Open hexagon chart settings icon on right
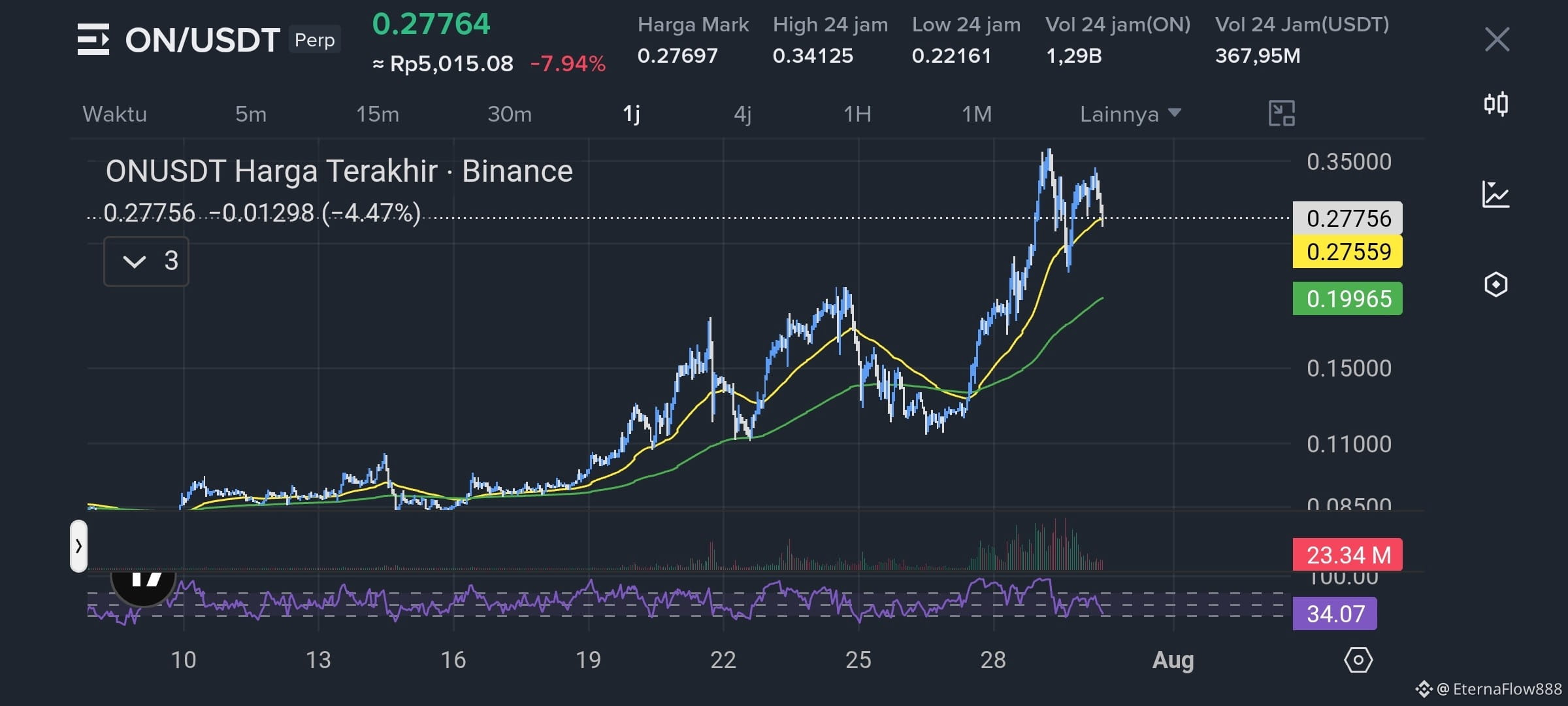Screen dimensions: 1568x706 1495,284
